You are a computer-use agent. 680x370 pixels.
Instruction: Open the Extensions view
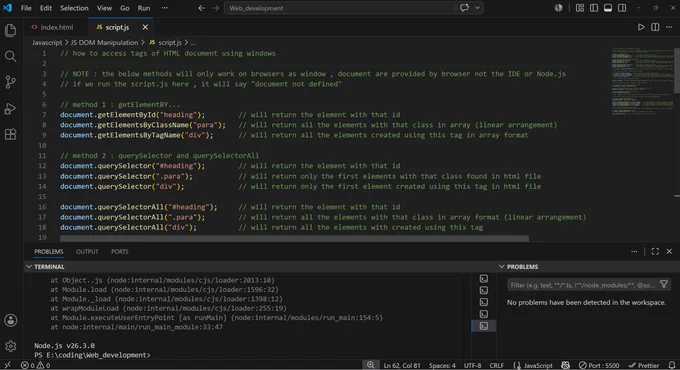[10, 134]
